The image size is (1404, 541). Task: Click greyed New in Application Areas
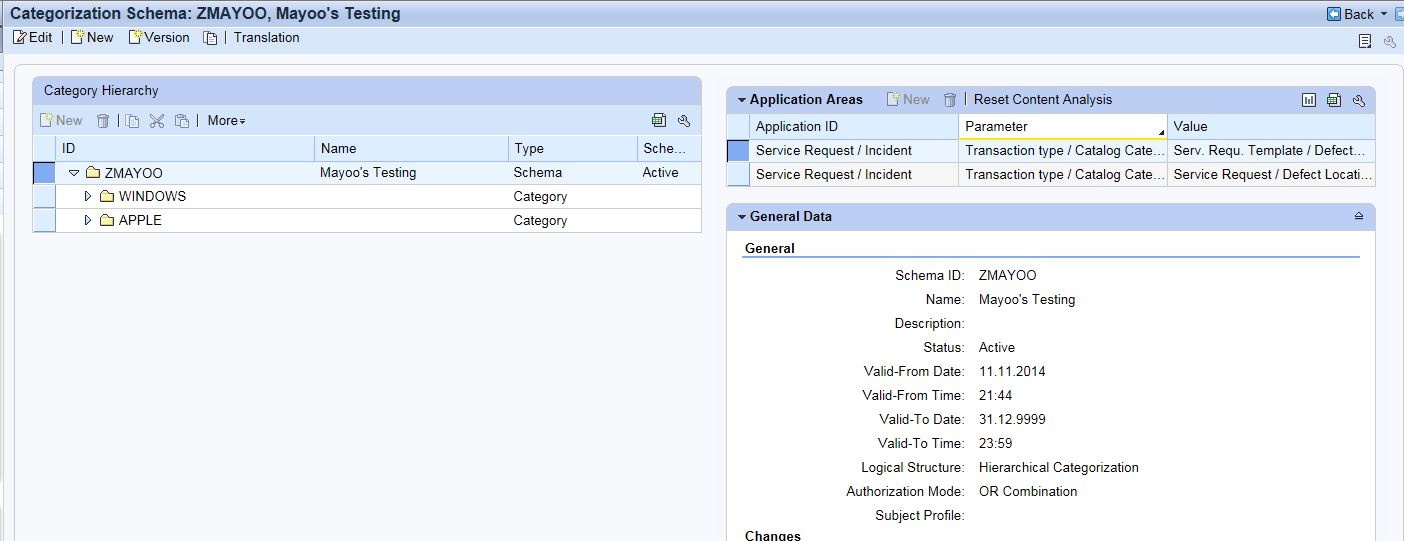[x=908, y=99]
